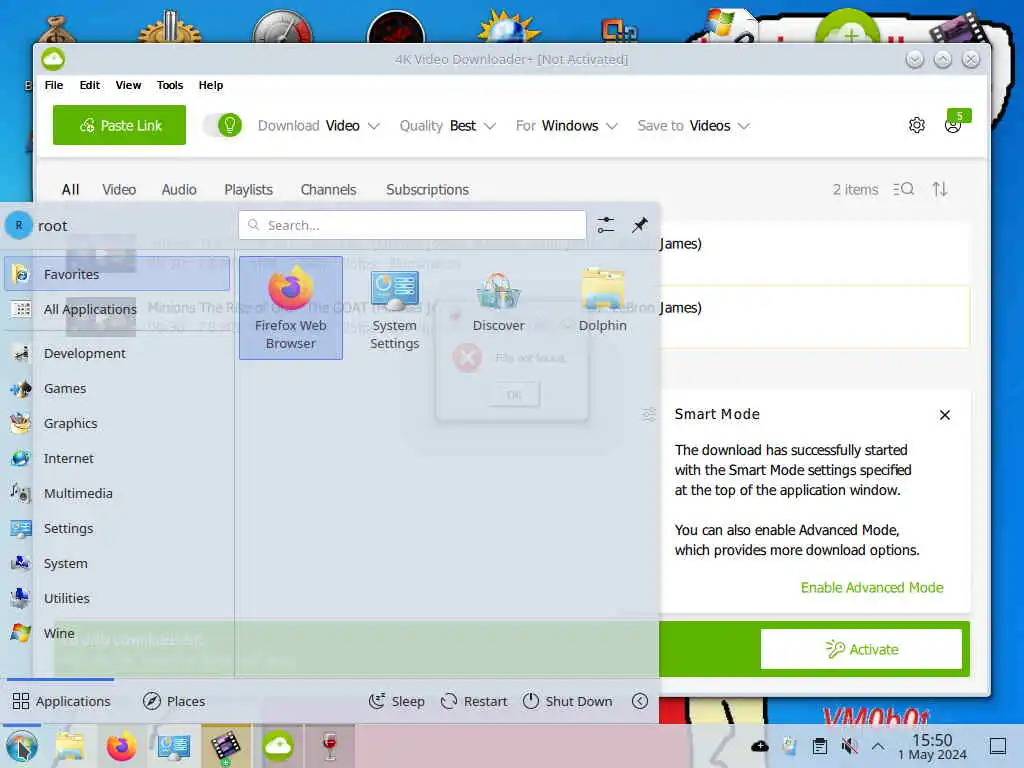Launch Dolphin from favorites
Screen dimensions: 1024x768
tap(602, 308)
